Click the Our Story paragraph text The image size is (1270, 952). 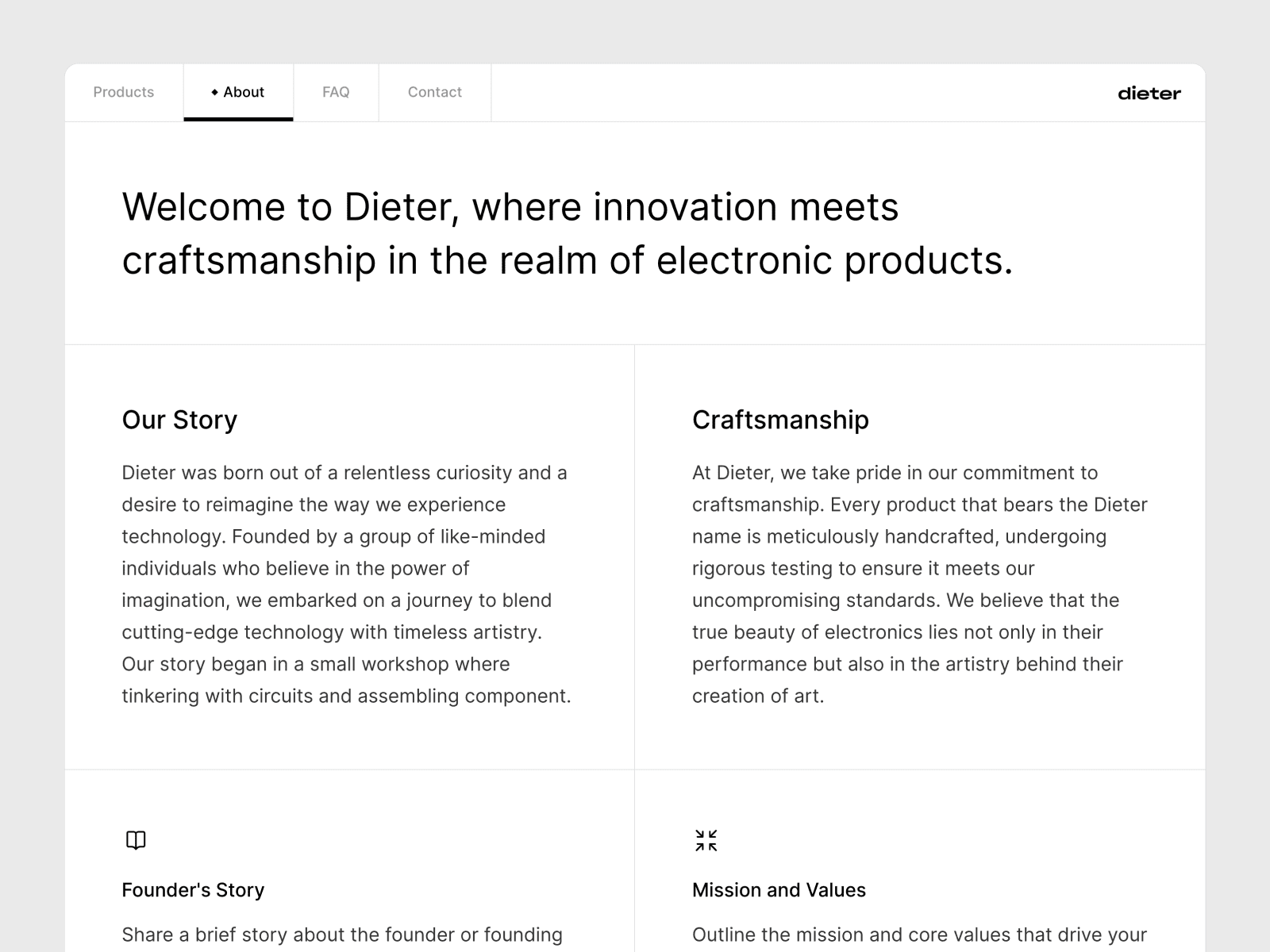346,584
